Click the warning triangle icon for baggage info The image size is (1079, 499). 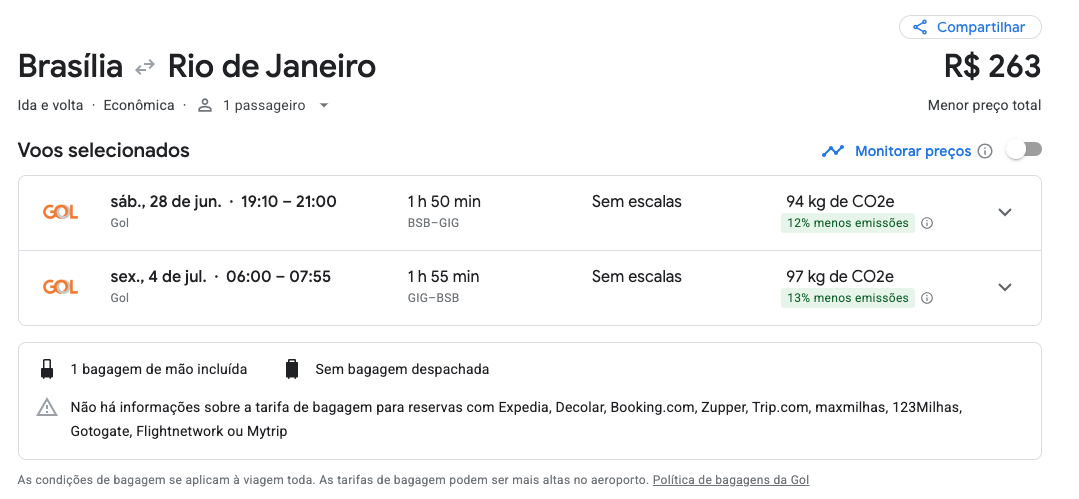click(47, 407)
